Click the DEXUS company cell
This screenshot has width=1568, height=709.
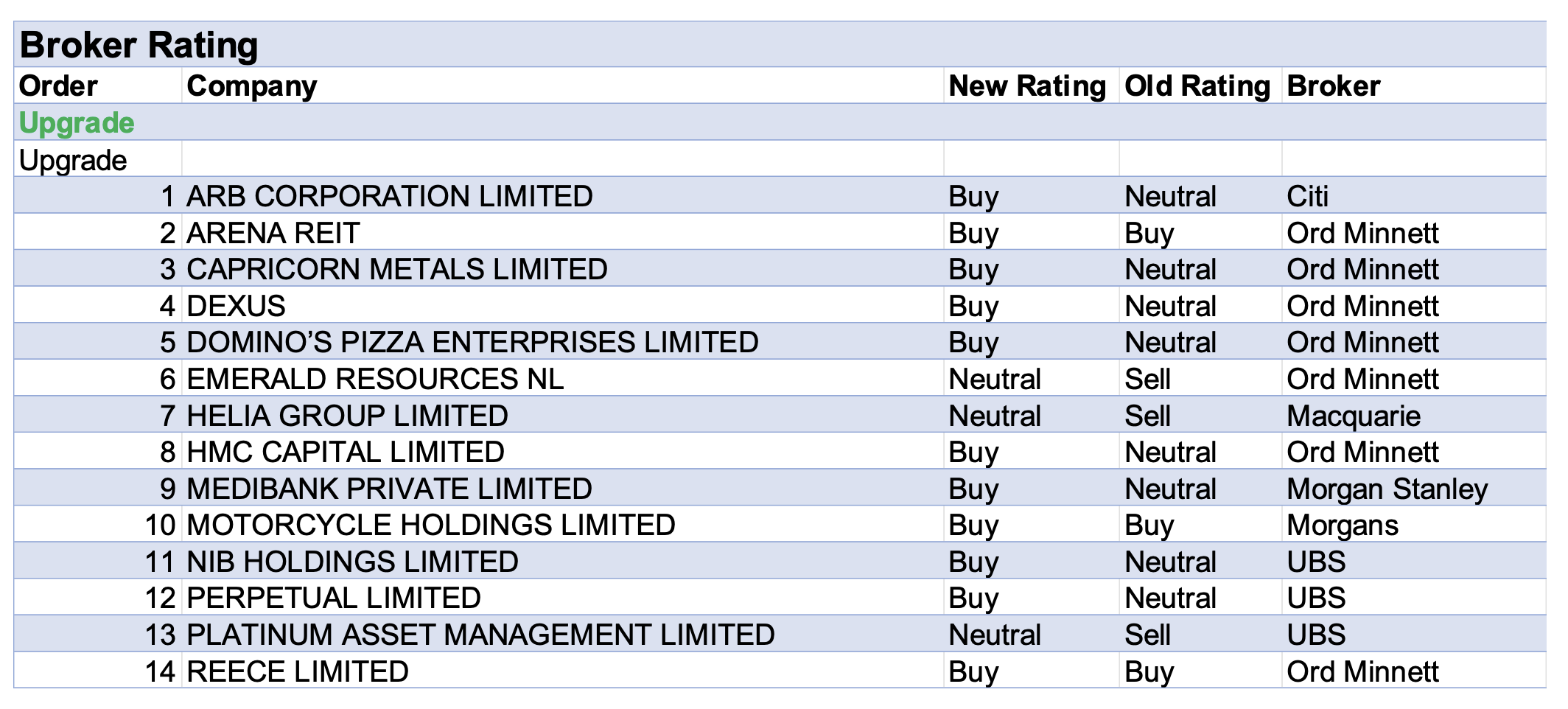pos(236,306)
